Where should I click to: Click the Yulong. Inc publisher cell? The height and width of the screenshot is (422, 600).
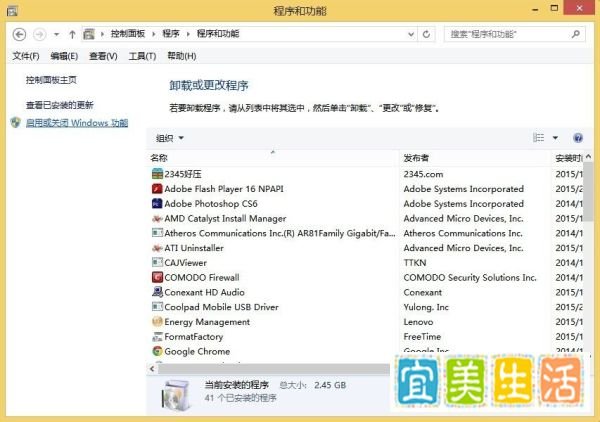[x=426, y=307]
